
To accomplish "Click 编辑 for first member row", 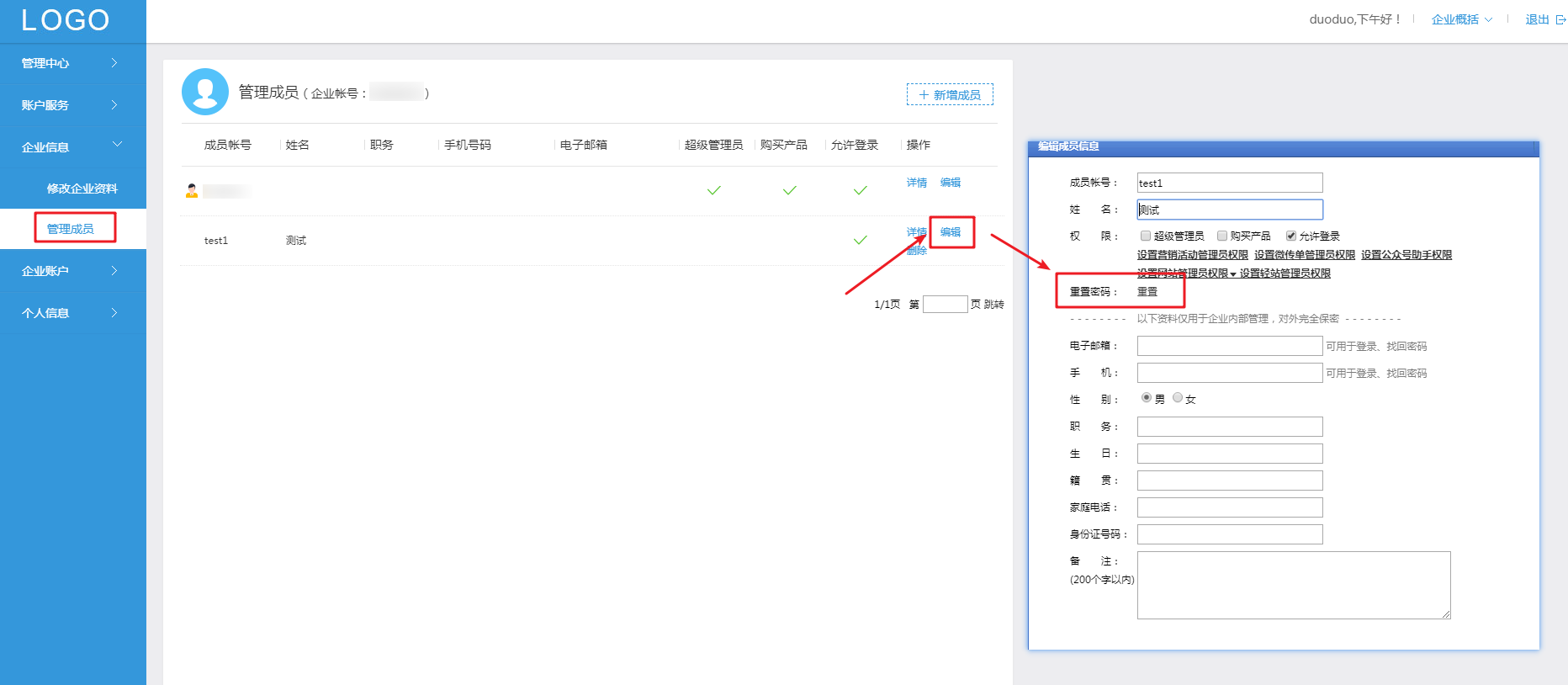I will [951, 183].
